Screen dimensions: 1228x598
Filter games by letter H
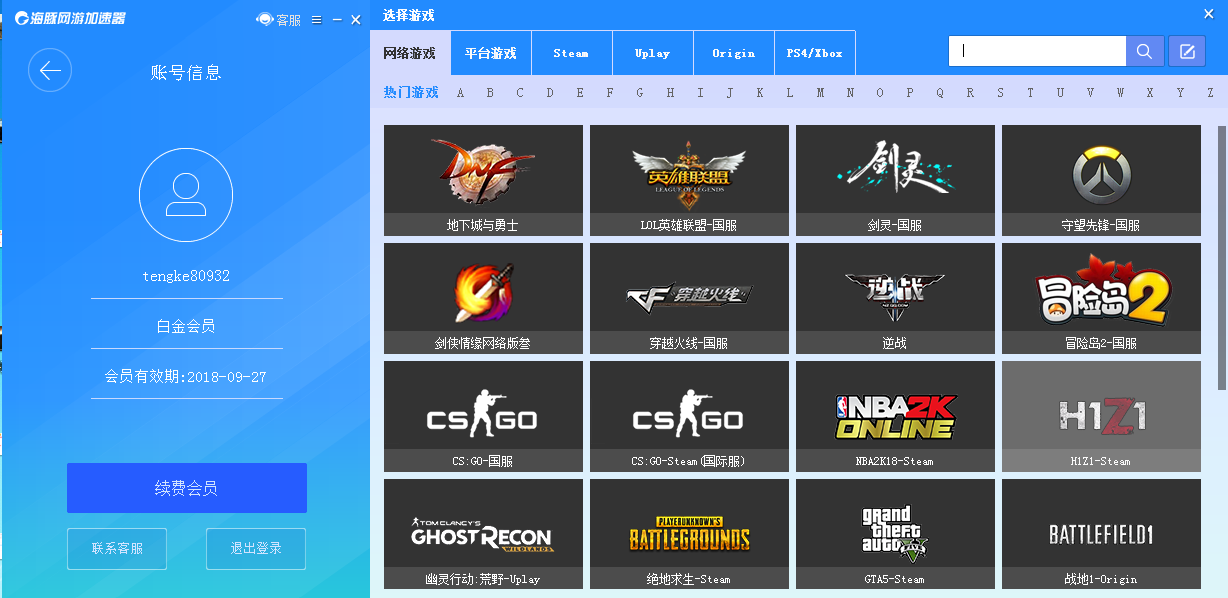pyautogui.click(x=670, y=93)
